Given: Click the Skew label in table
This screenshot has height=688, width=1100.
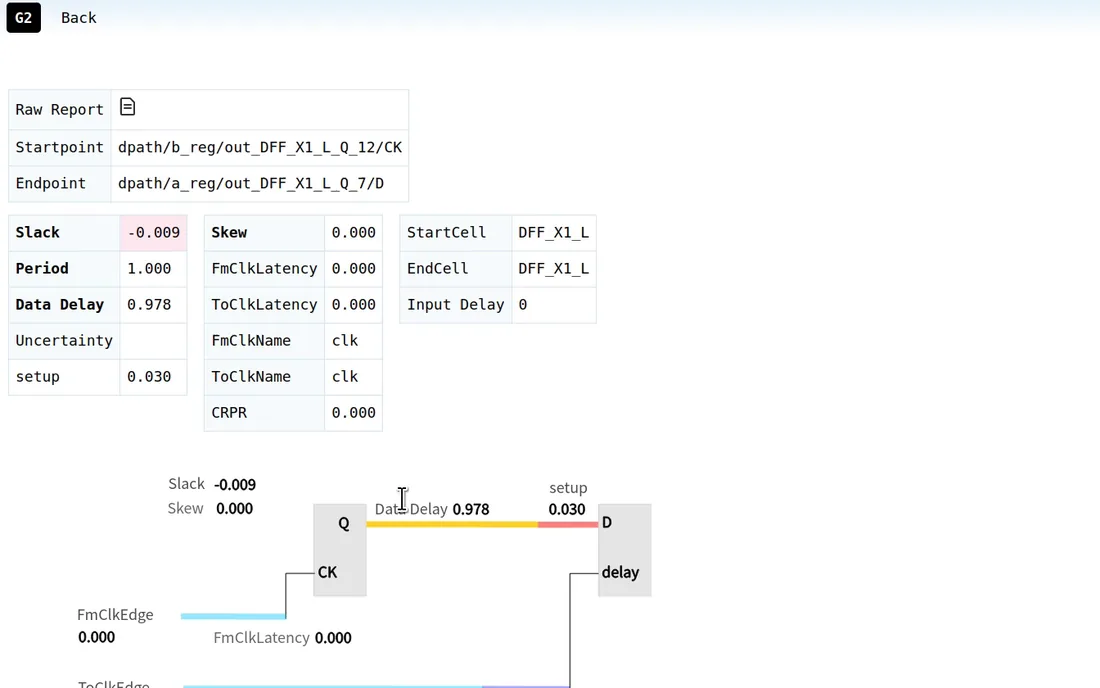Looking at the screenshot, I should click(x=264, y=233).
